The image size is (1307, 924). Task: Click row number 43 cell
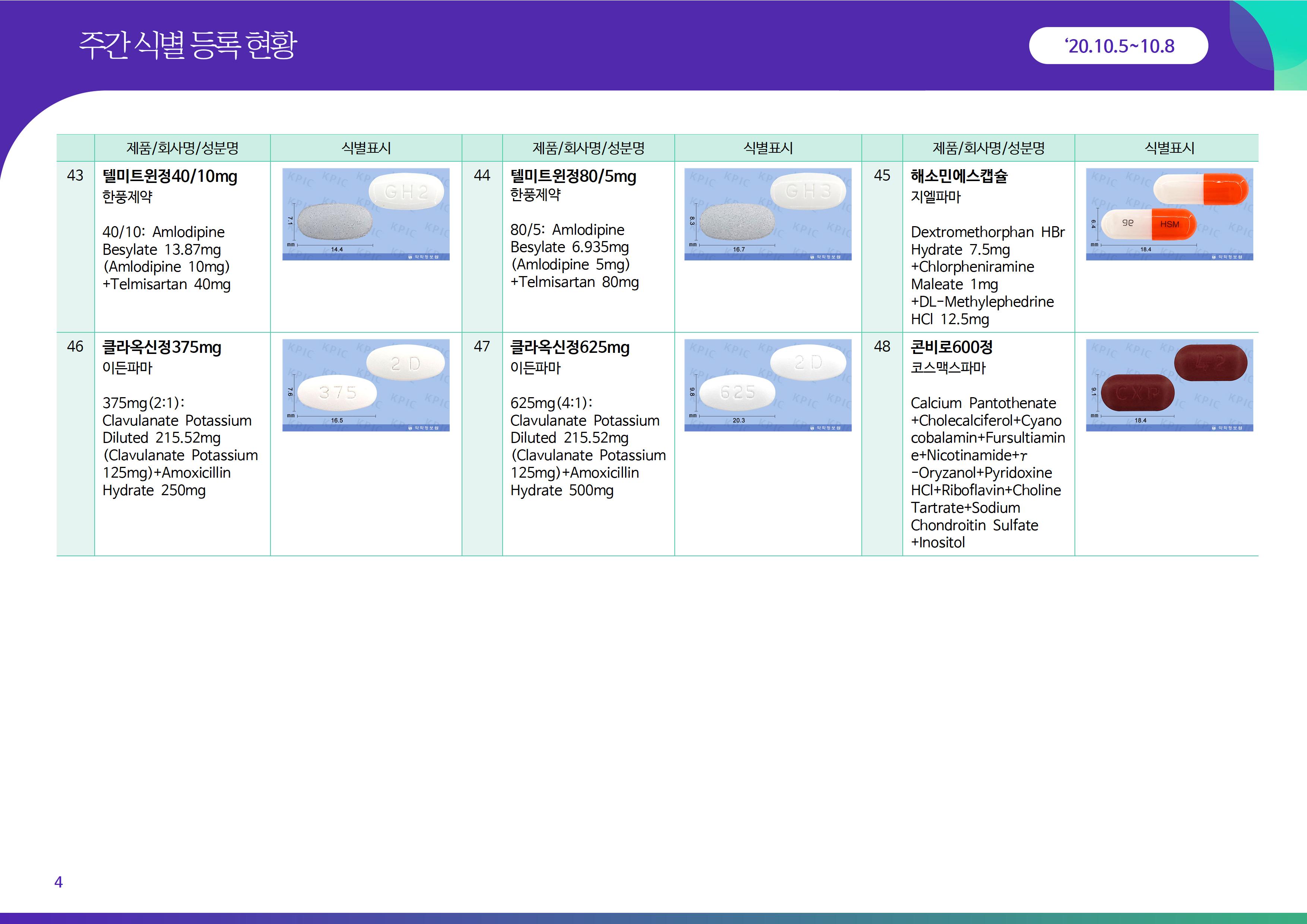click(x=75, y=176)
